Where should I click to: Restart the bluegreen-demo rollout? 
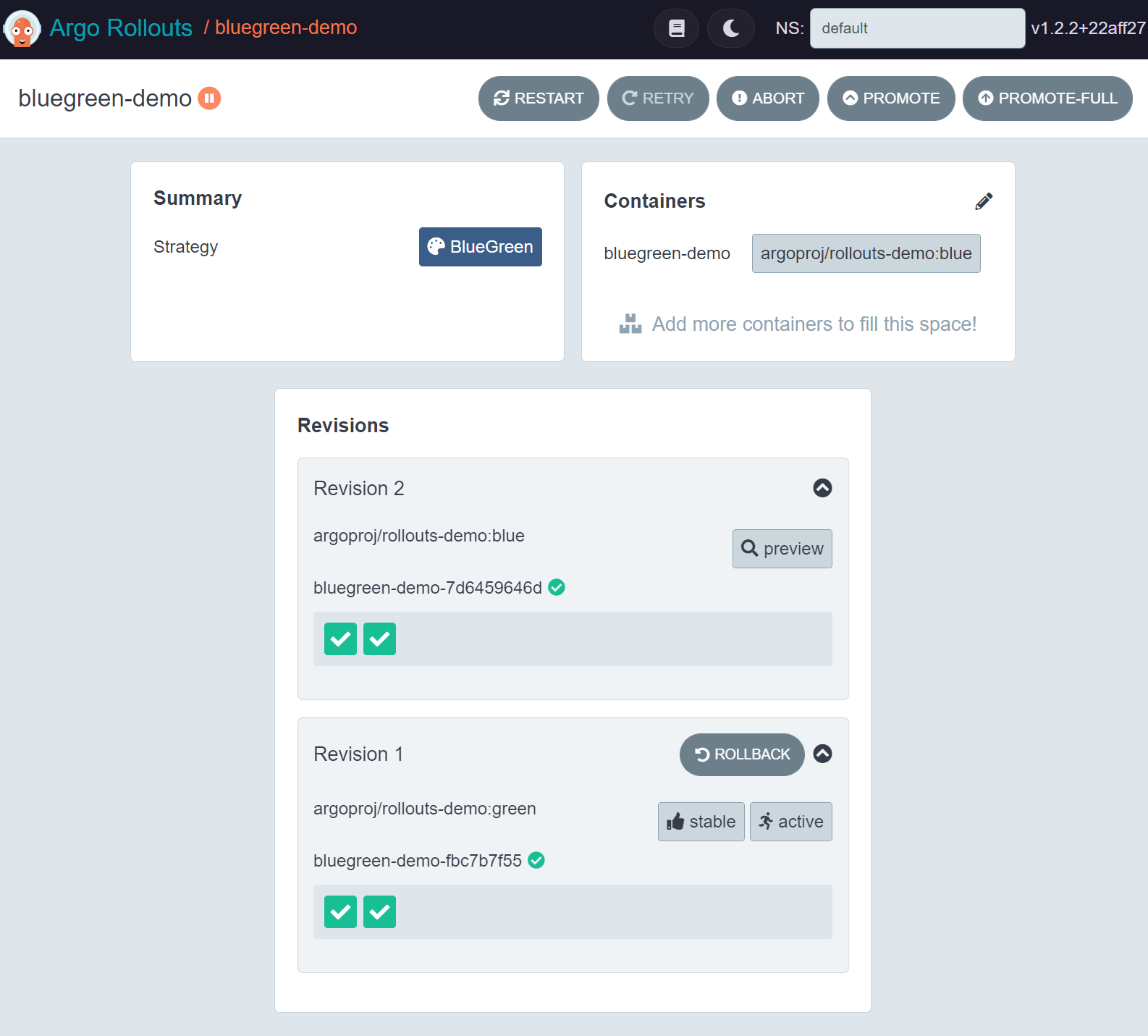[x=539, y=98]
